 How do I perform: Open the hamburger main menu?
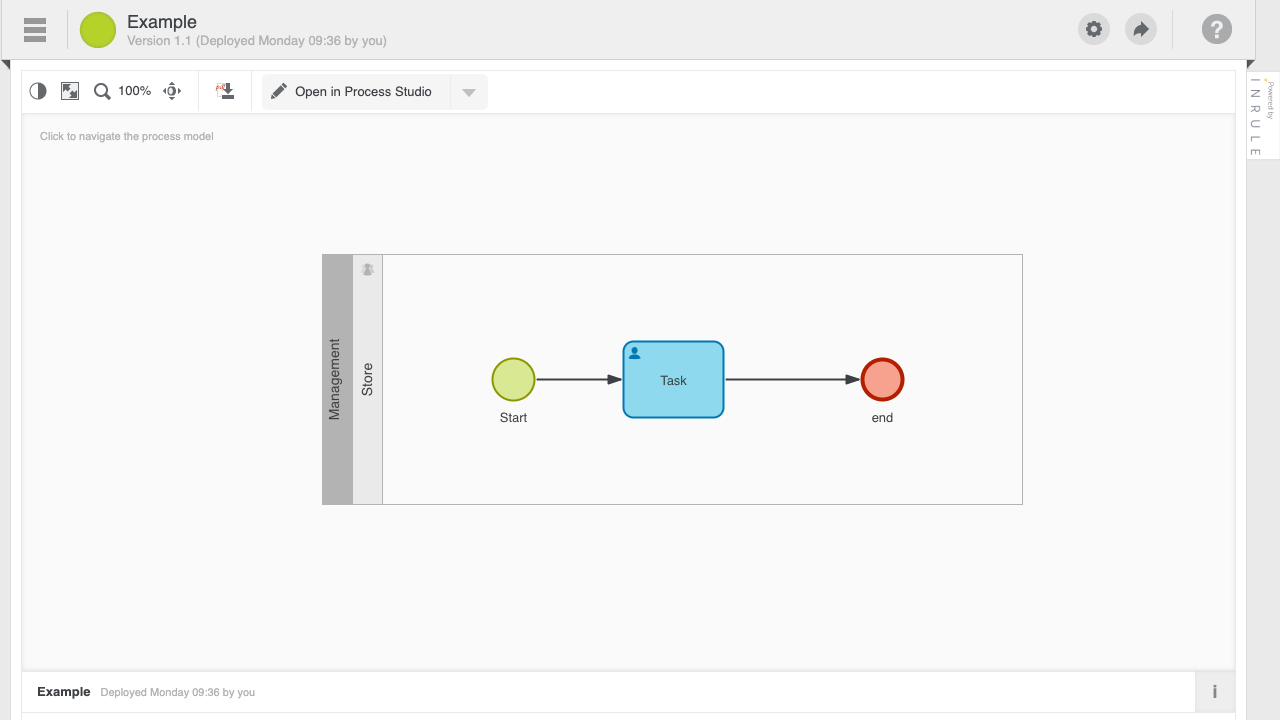(35, 30)
